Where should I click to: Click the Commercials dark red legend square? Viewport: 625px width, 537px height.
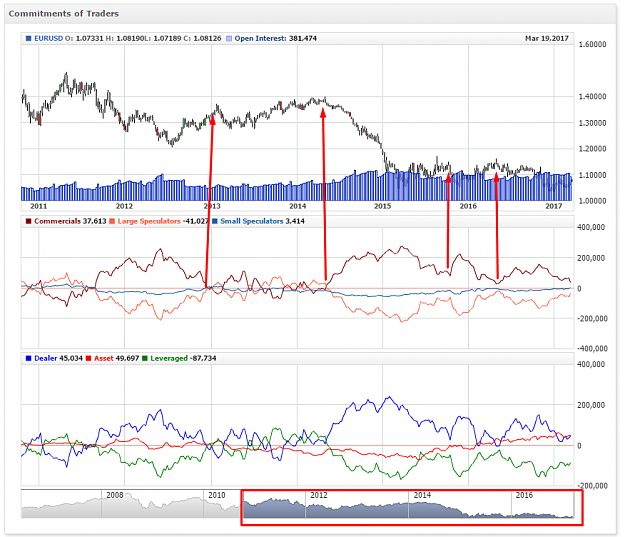point(28,221)
